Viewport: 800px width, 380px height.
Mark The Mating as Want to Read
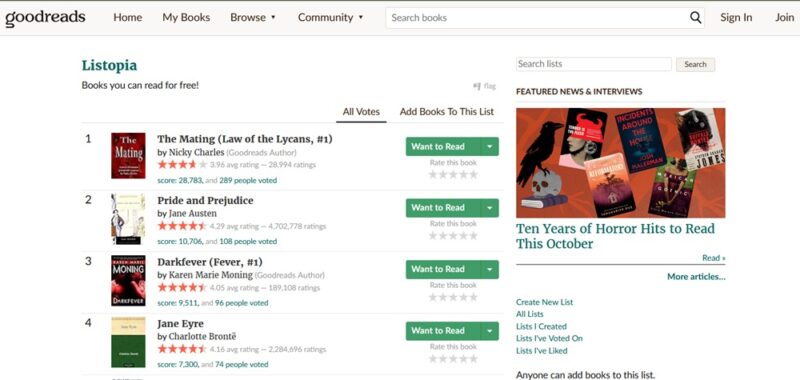point(443,147)
